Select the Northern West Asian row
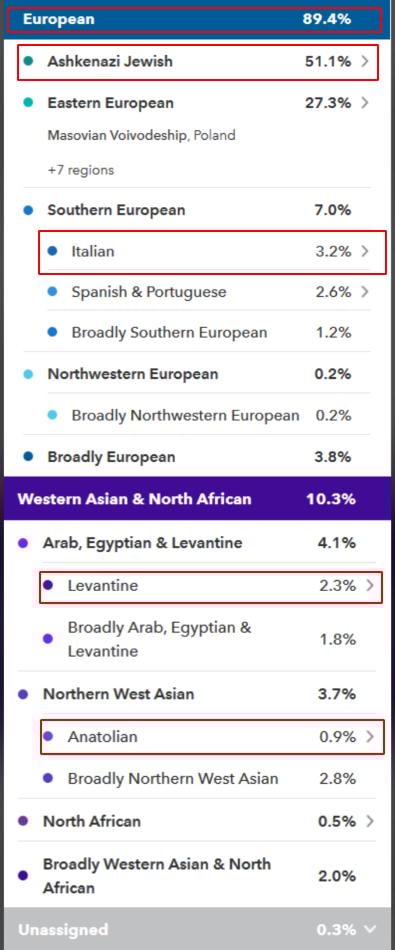 tap(198, 694)
